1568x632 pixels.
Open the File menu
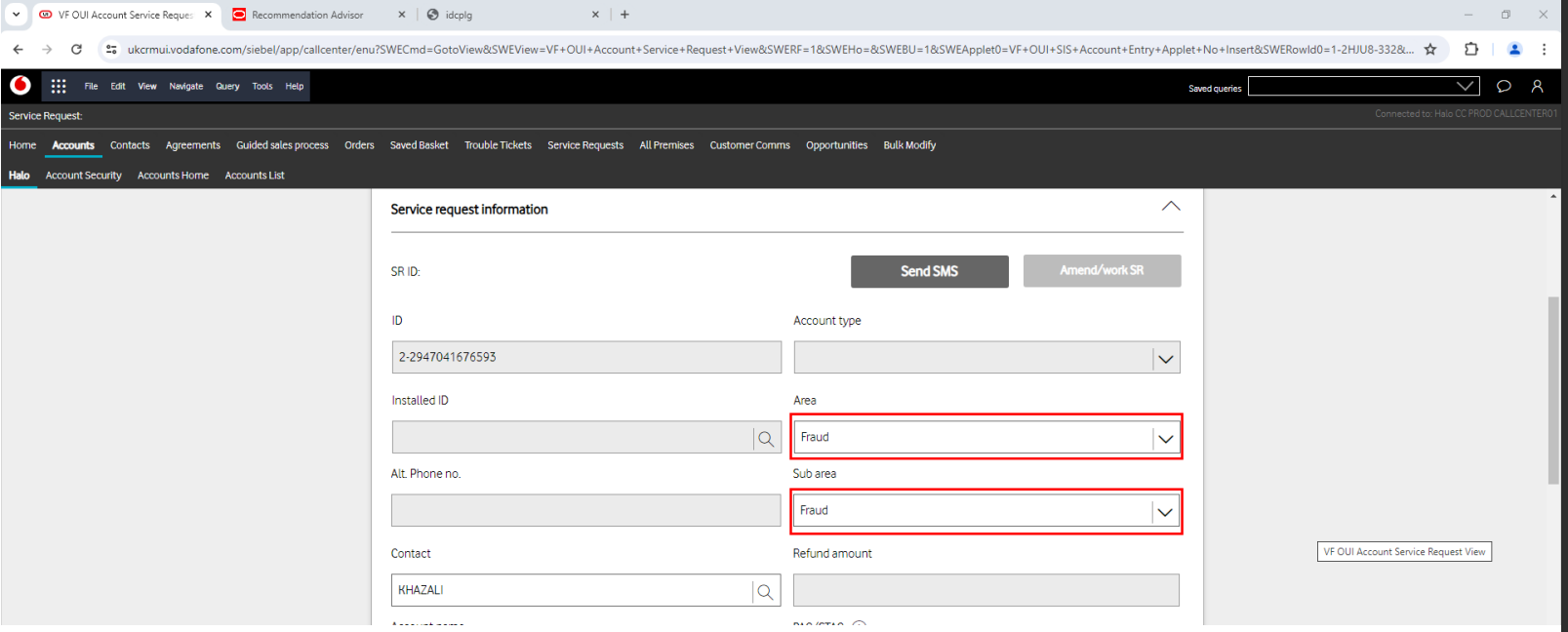[x=91, y=86]
